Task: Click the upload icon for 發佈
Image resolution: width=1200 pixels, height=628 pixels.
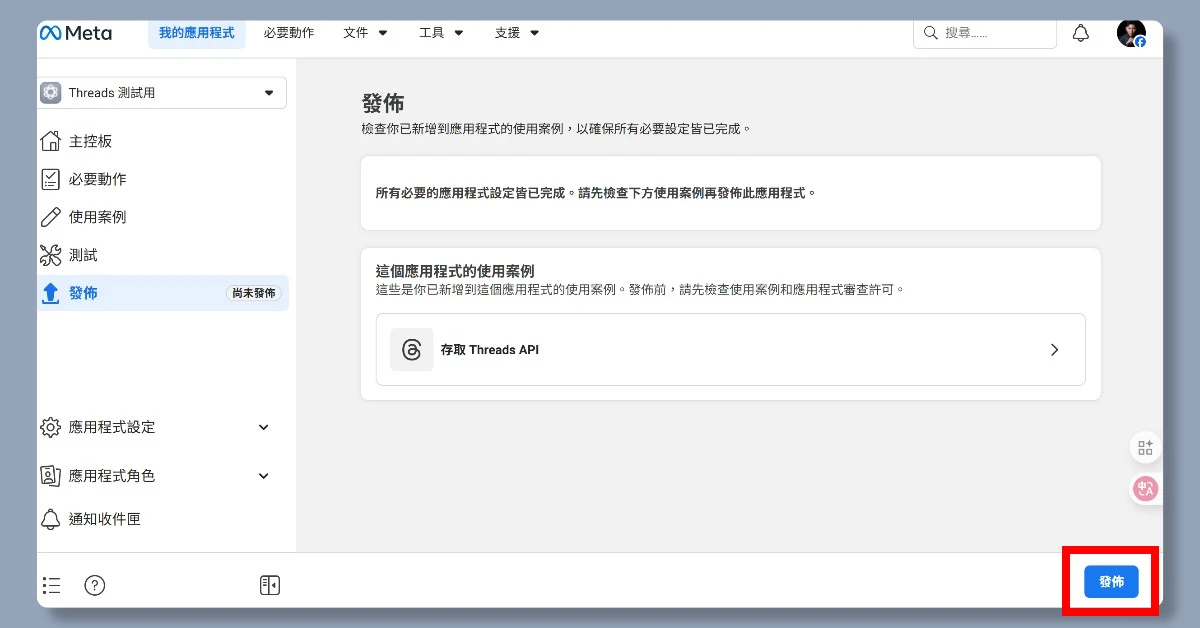Action: (x=50, y=293)
